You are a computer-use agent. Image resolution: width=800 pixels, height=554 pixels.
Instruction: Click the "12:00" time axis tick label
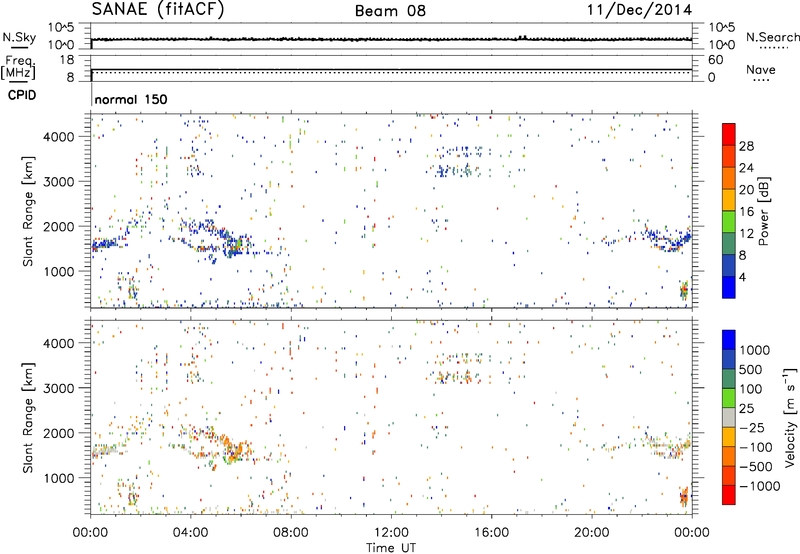[x=391, y=533]
